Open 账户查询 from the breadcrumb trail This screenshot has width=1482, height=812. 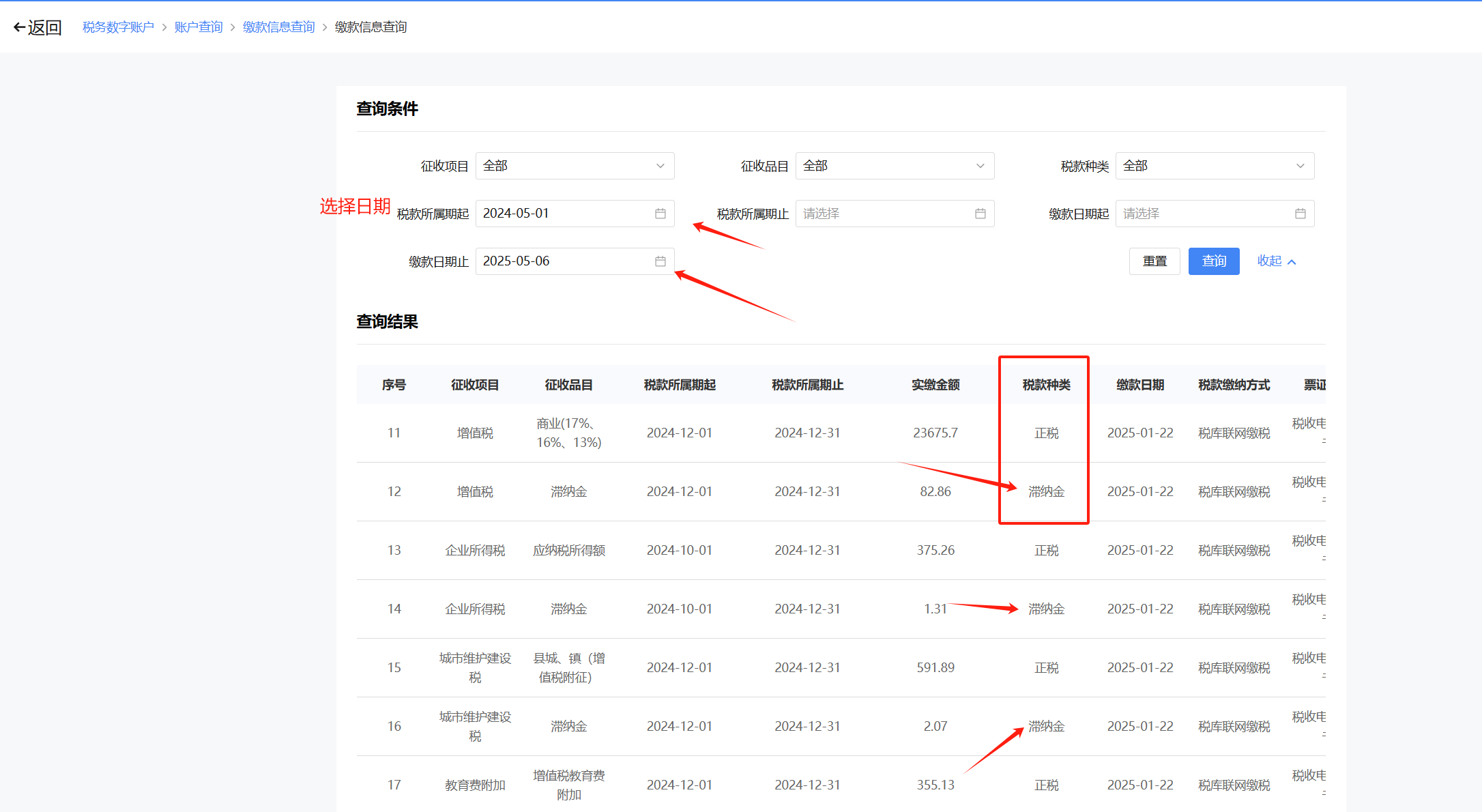199,26
